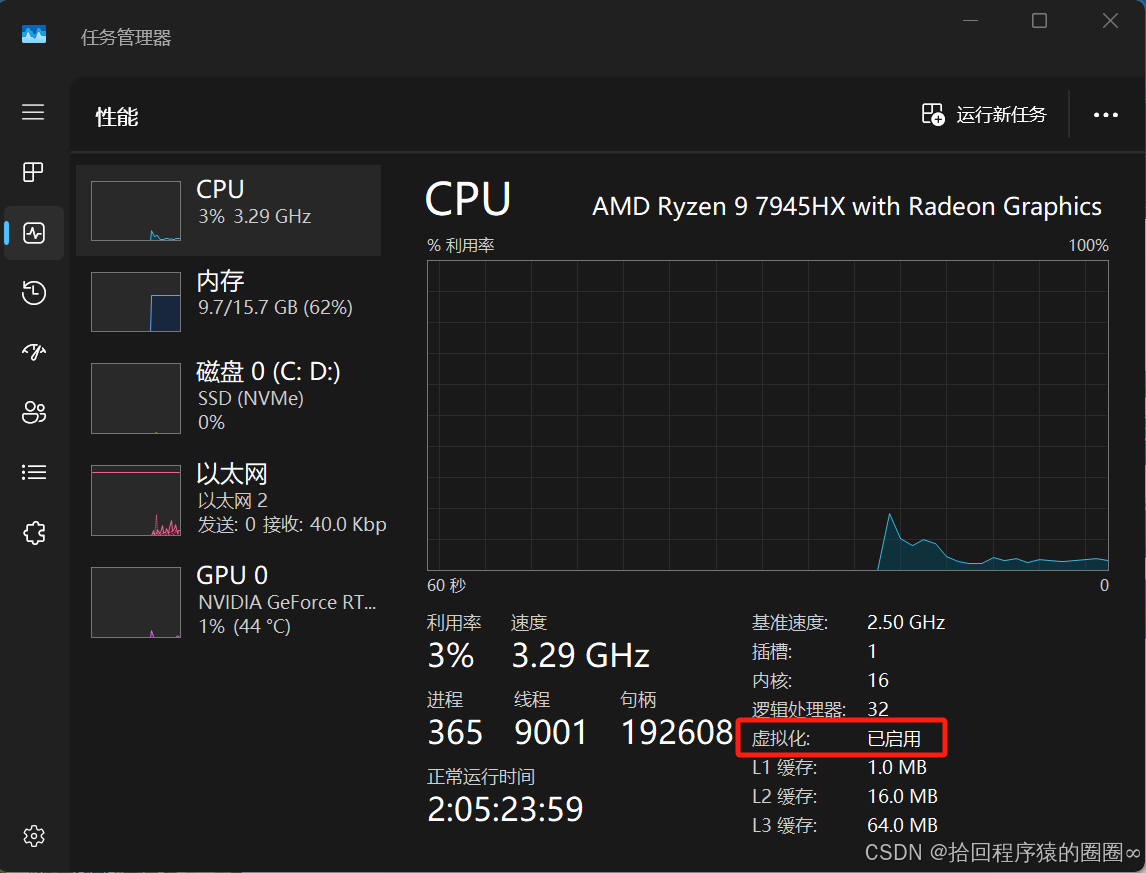Click the 3% utilization value
Image resolution: width=1146 pixels, height=873 pixels.
(x=451, y=655)
